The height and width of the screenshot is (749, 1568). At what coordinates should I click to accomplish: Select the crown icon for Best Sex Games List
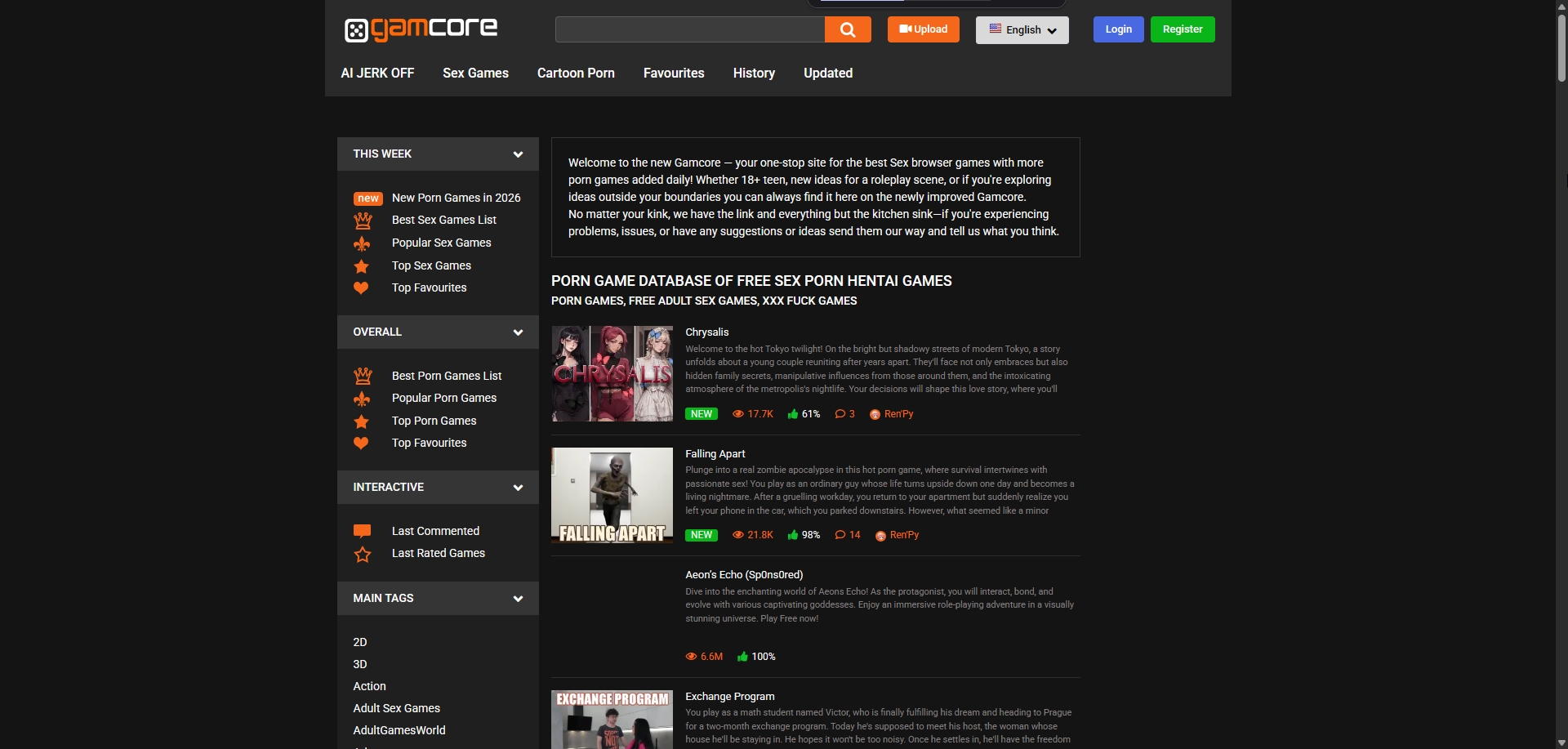(363, 220)
